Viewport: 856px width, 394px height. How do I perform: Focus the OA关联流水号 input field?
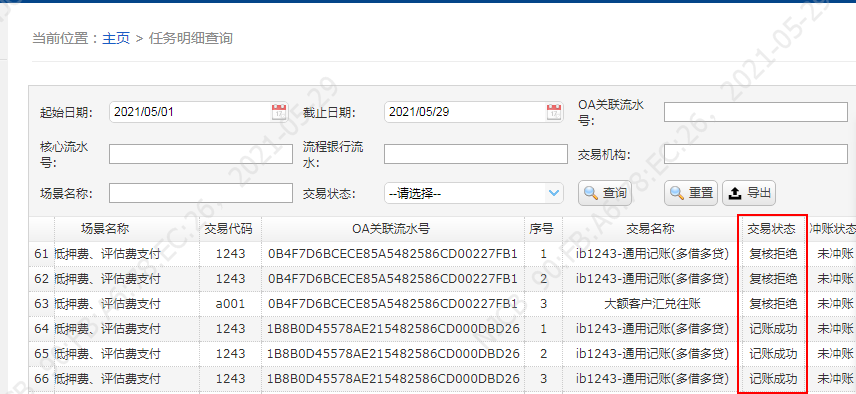(756, 112)
